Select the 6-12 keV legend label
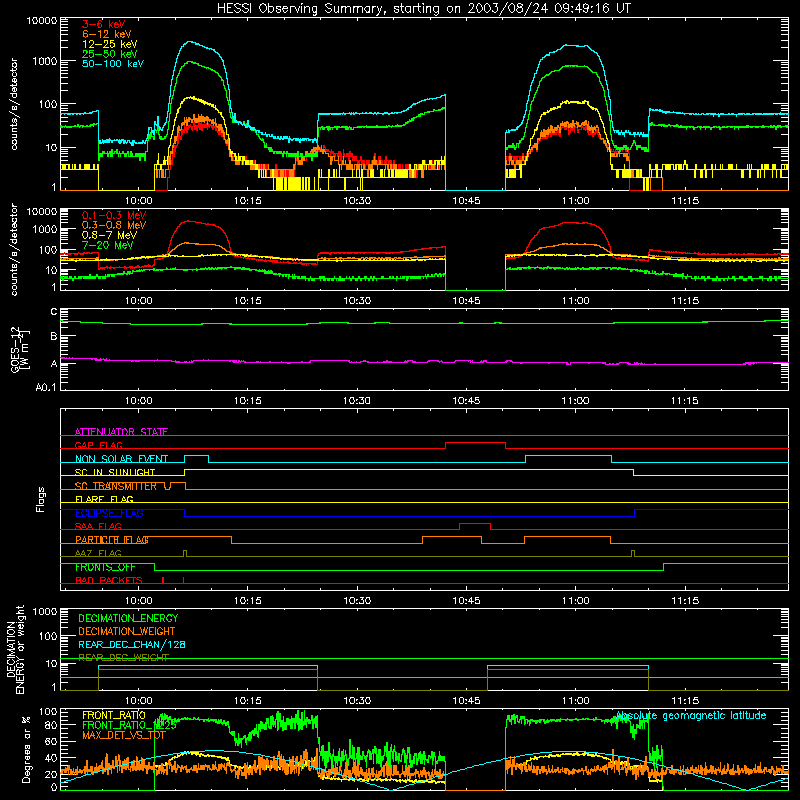 point(107,34)
